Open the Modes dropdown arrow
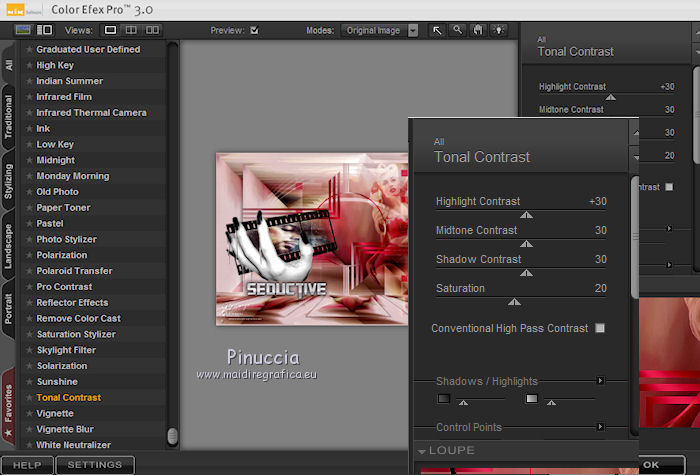The image size is (700, 475). 413,30
